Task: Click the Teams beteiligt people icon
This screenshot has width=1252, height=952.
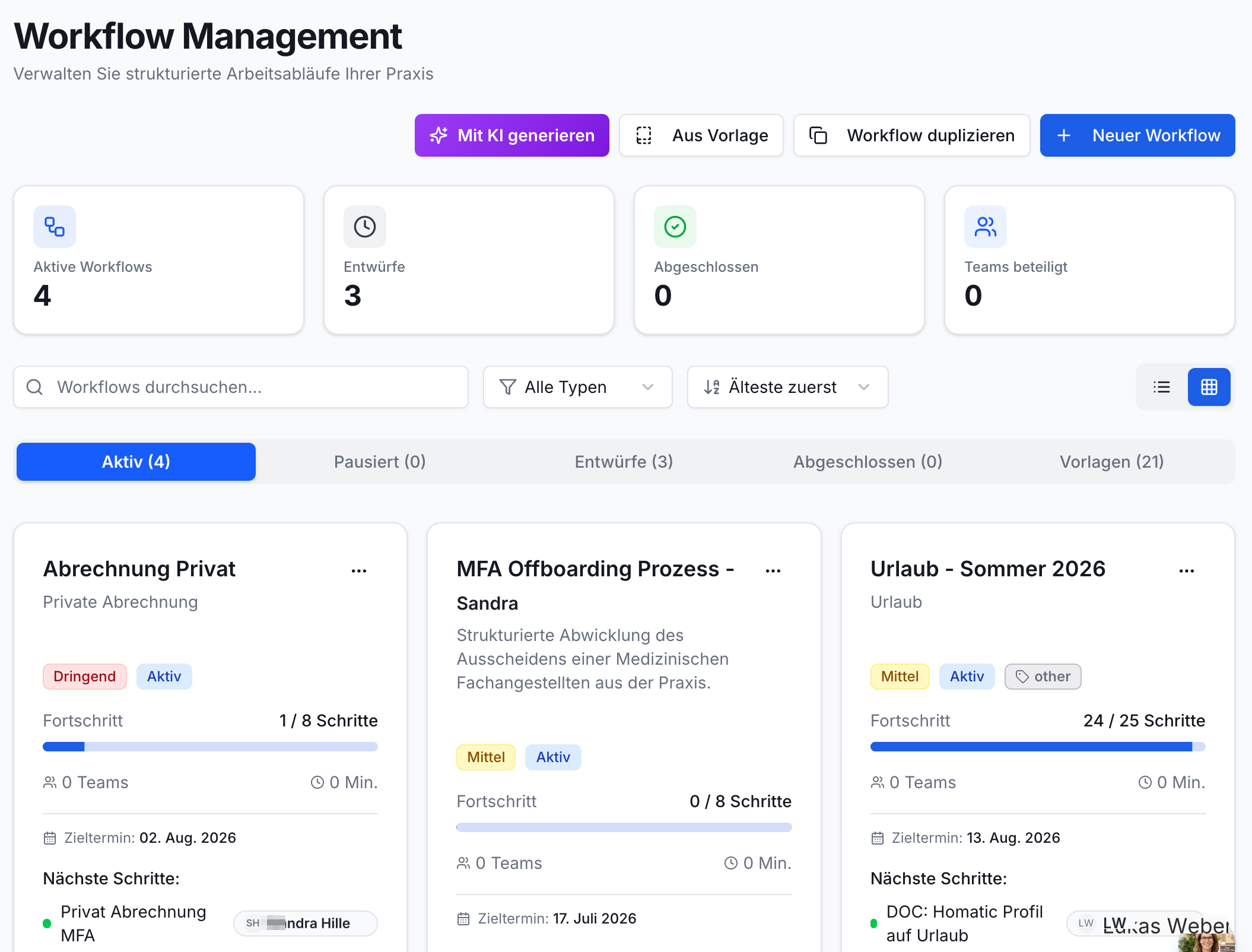Action: (986, 227)
